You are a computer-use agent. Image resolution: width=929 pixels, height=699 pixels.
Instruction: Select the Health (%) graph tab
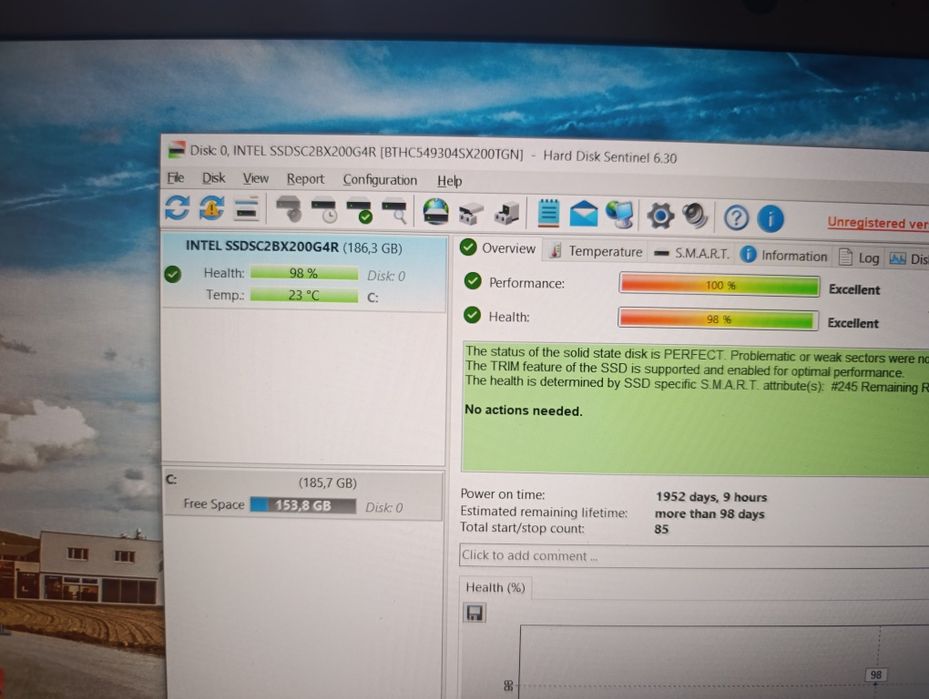point(495,588)
